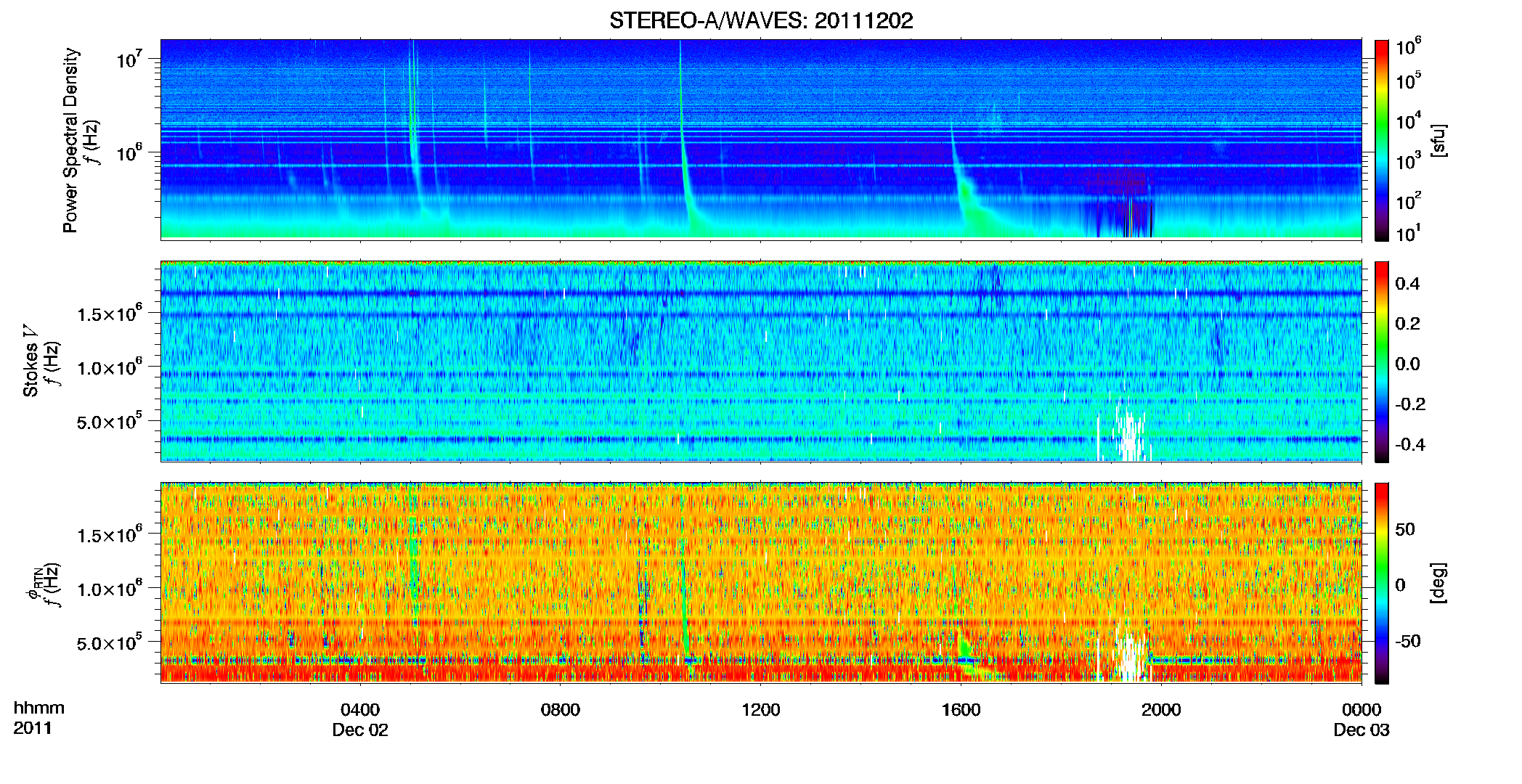Open the φRTN direction spectrogram panel
The height and width of the screenshot is (784, 1522).
coord(761,583)
